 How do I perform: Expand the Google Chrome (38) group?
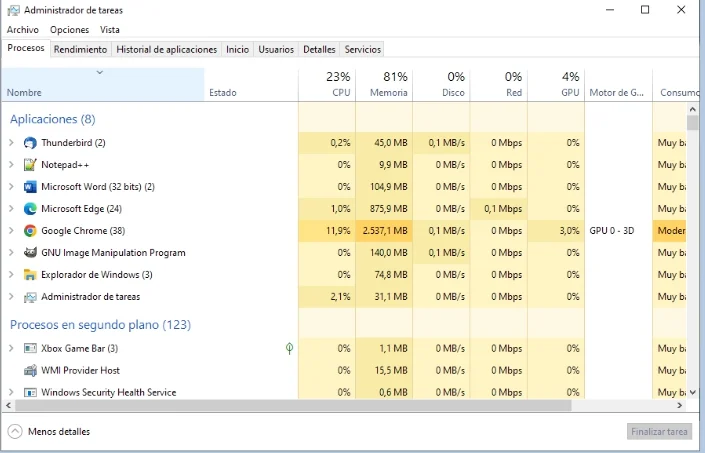tap(11, 231)
